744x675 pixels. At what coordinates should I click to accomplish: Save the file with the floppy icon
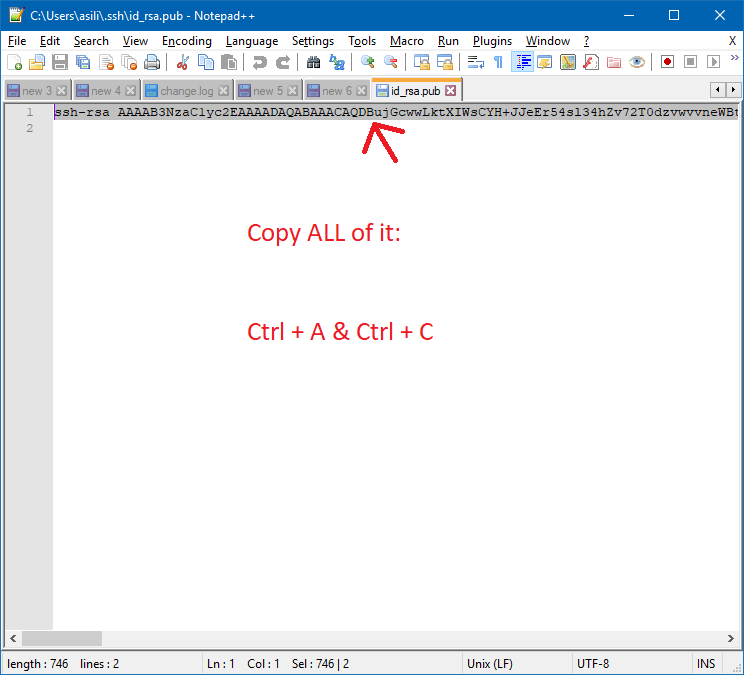[60, 62]
